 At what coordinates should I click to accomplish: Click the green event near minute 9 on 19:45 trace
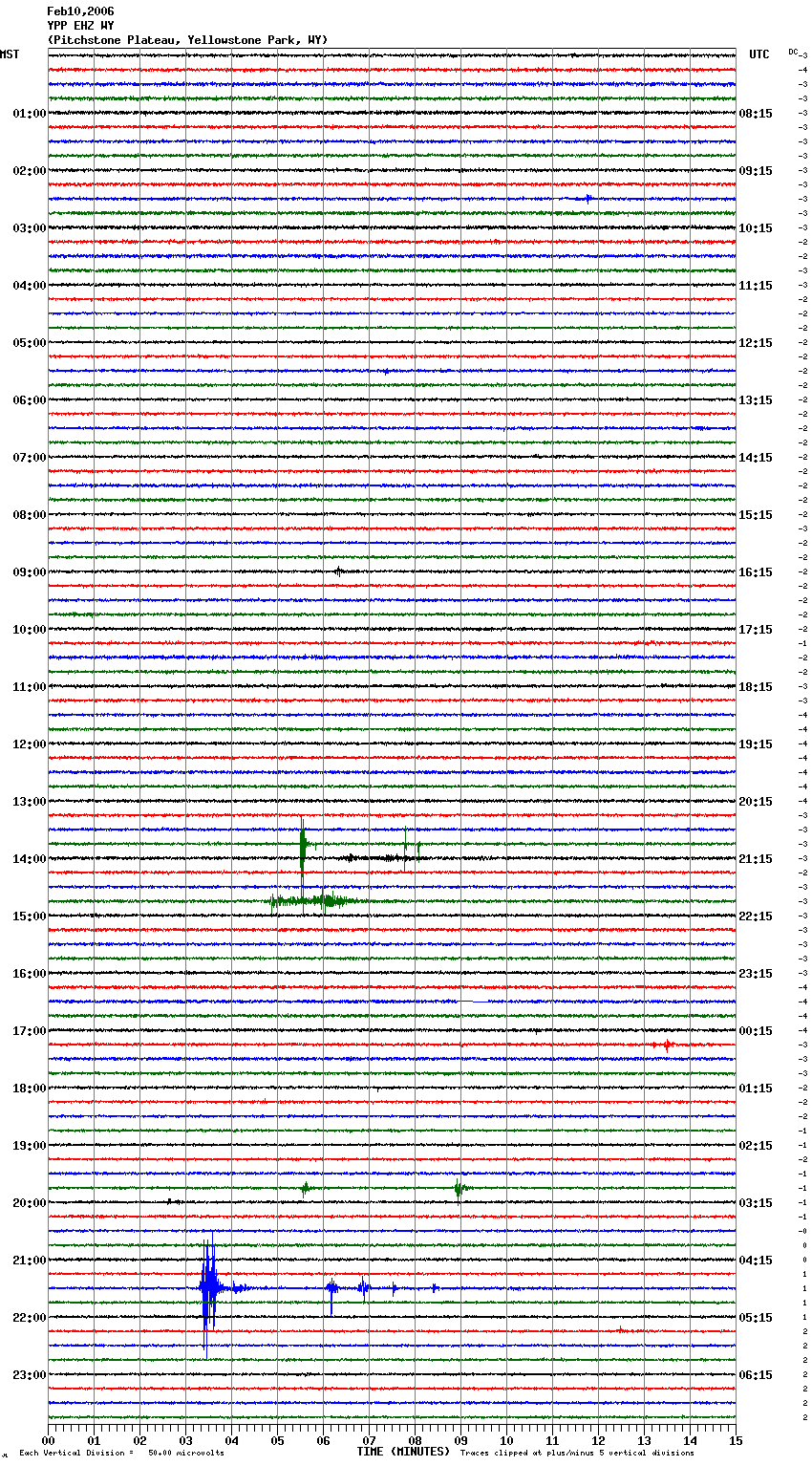[459, 1189]
